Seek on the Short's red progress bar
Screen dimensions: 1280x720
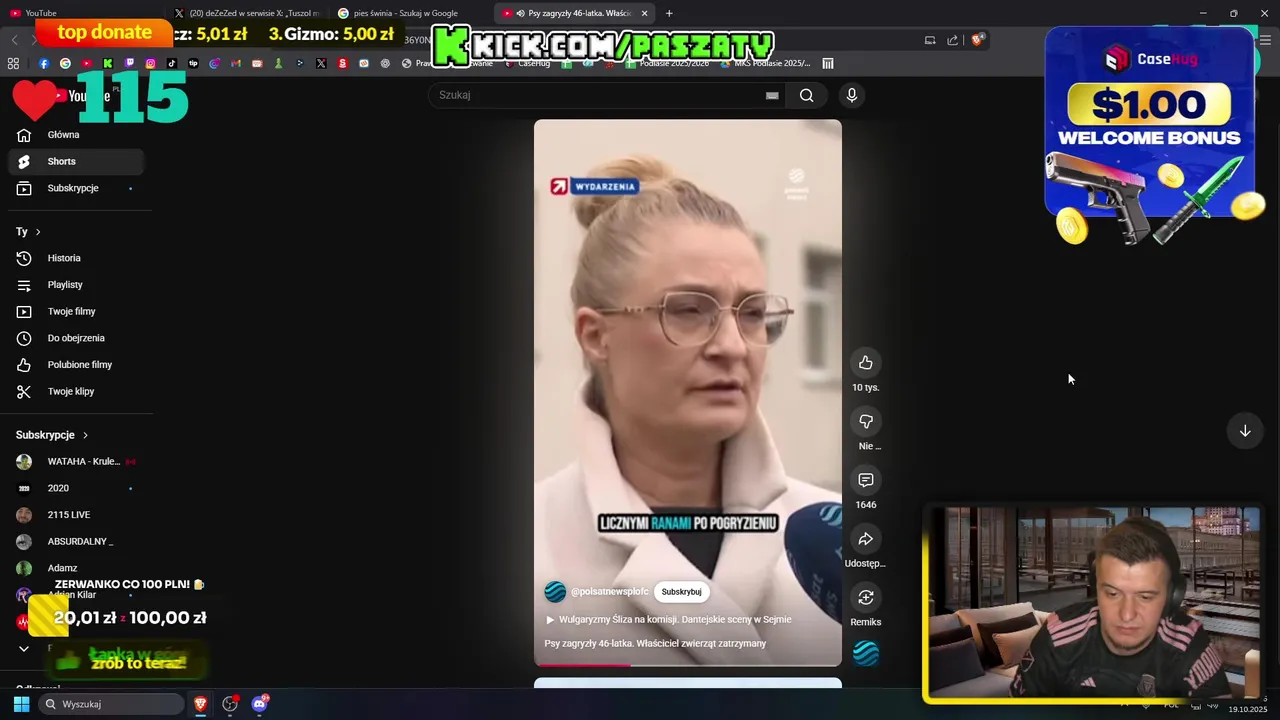click(x=688, y=664)
